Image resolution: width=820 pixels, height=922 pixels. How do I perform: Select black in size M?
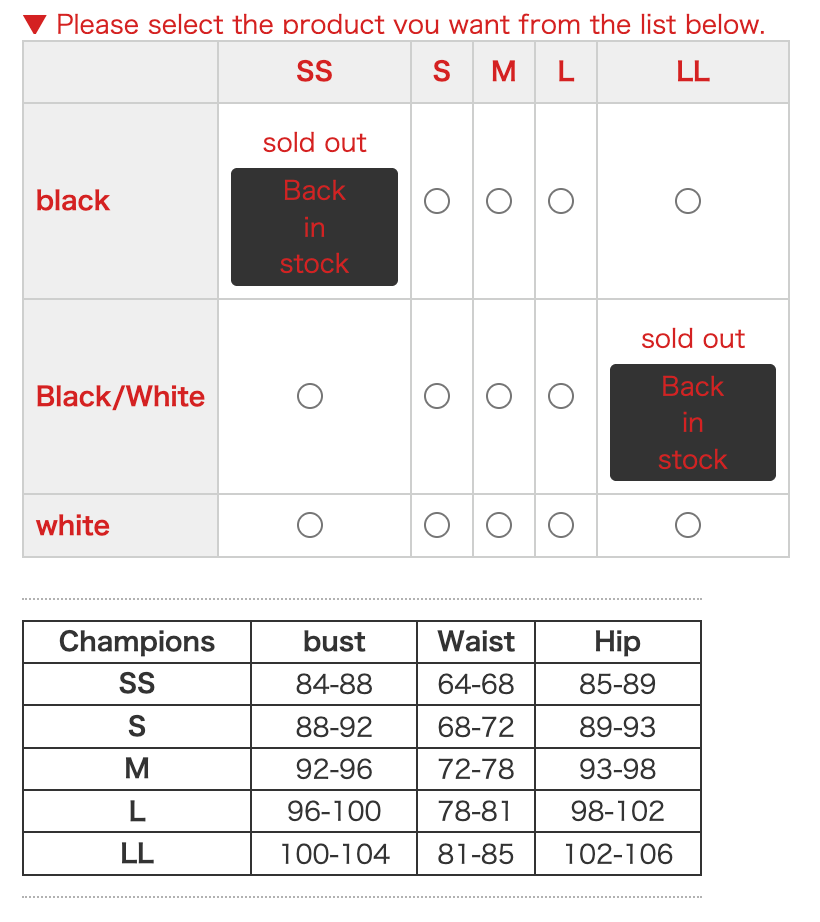499,202
